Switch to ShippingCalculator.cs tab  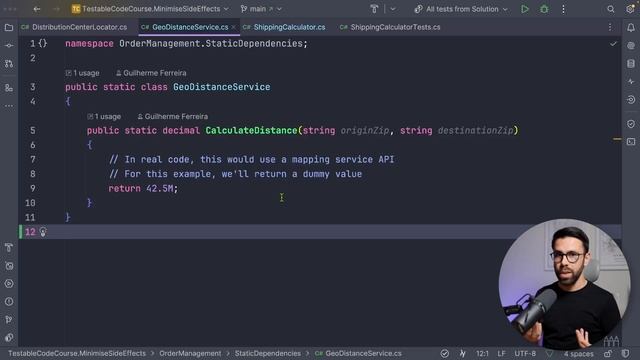point(284,27)
